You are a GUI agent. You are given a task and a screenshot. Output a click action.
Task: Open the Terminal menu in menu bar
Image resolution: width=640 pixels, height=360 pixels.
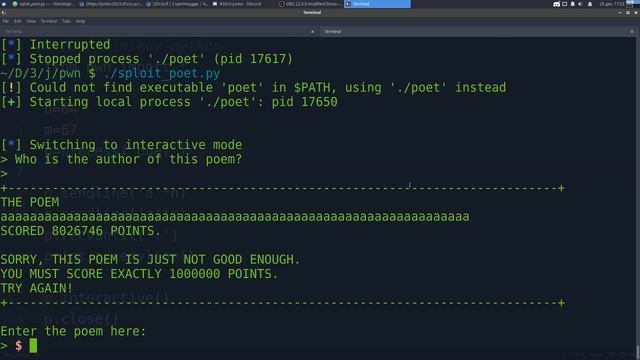tap(49, 21)
